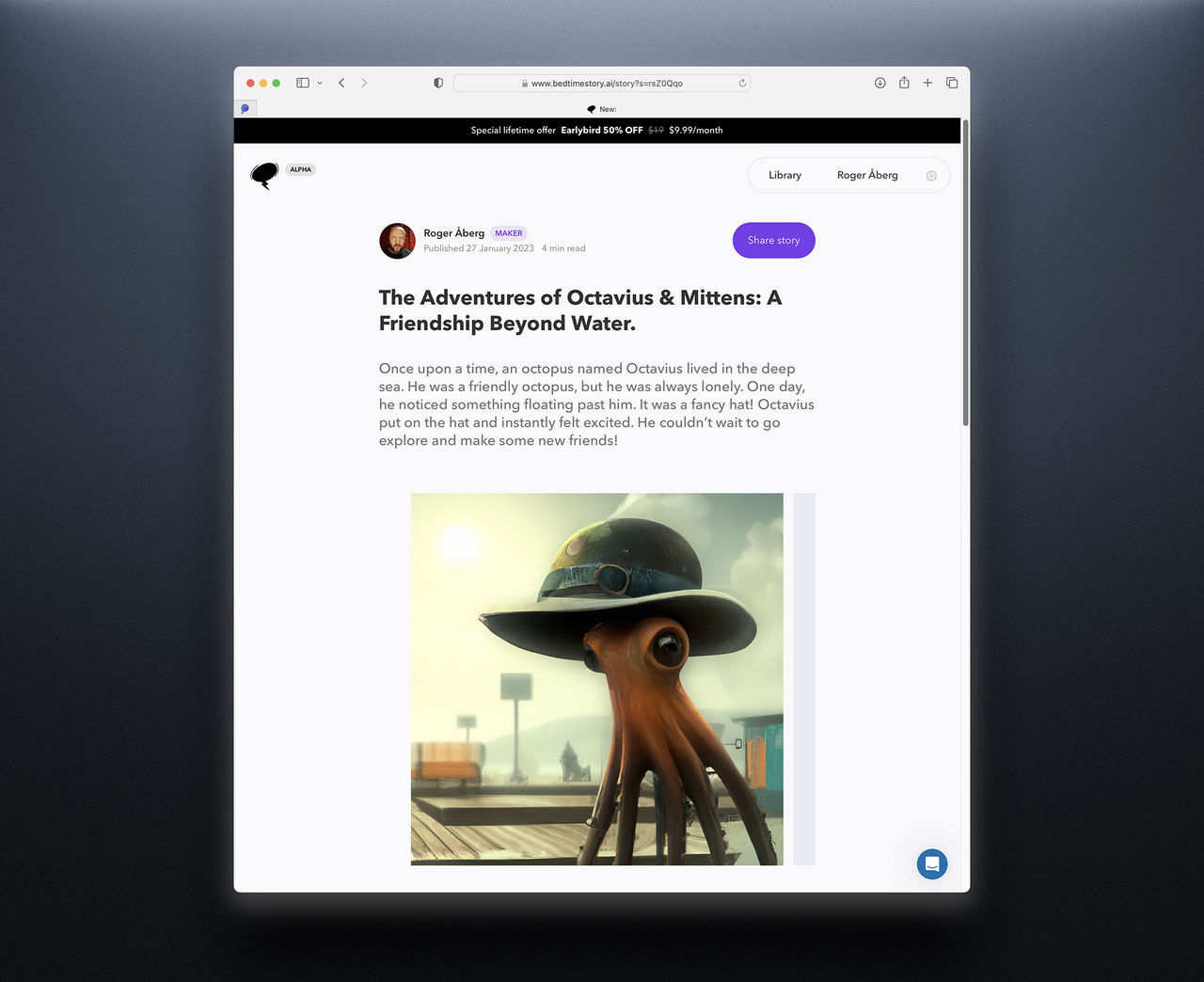Image resolution: width=1204 pixels, height=982 pixels.
Task: Open the chat support widget
Action: click(x=931, y=863)
